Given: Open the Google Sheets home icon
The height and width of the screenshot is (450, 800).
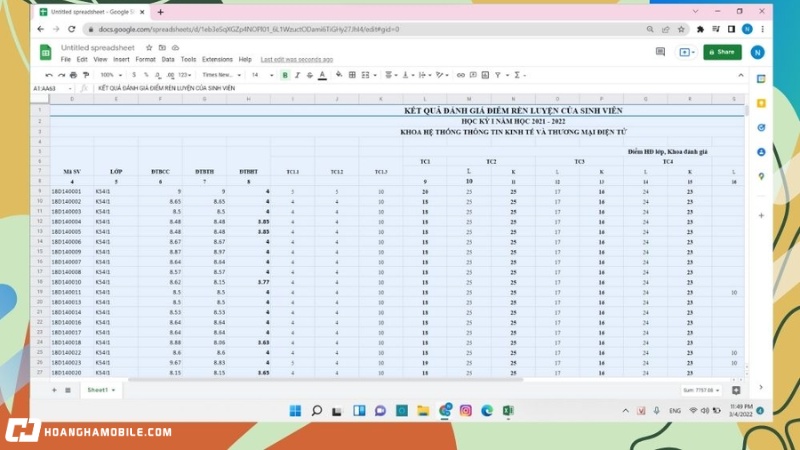Looking at the screenshot, I should coord(45,52).
